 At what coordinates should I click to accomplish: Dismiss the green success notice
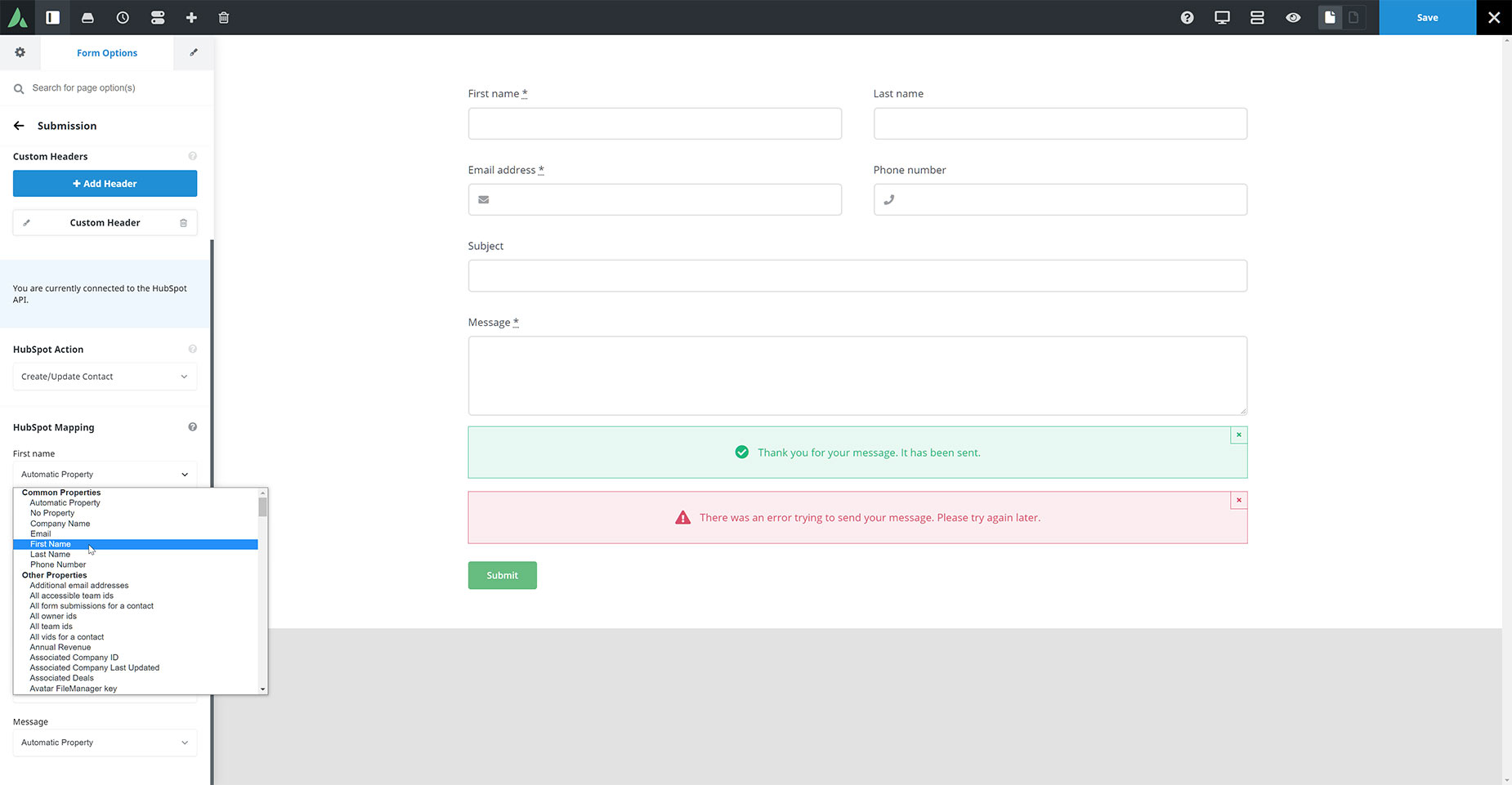pyautogui.click(x=1239, y=435)
